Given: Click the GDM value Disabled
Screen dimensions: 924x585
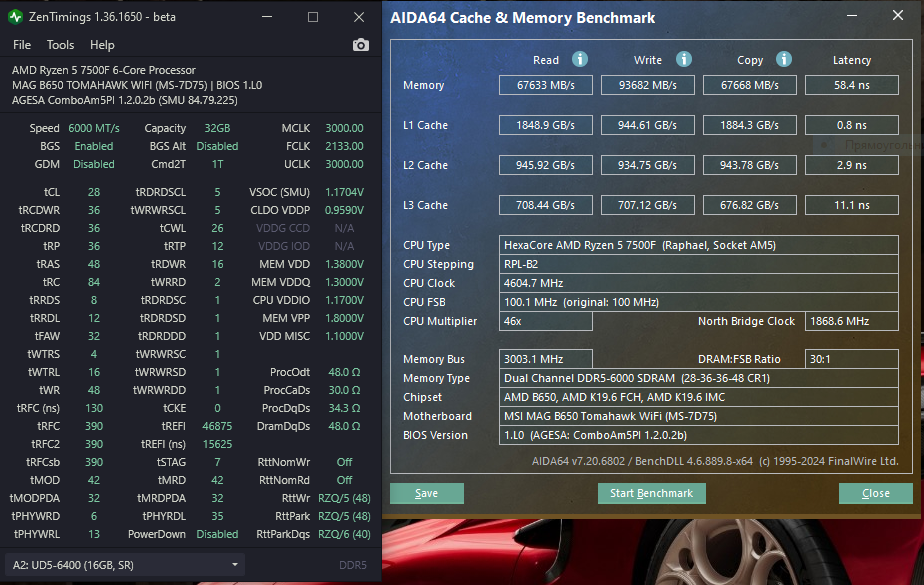Looking at the screenshot, I should click(x=94, y=164).
